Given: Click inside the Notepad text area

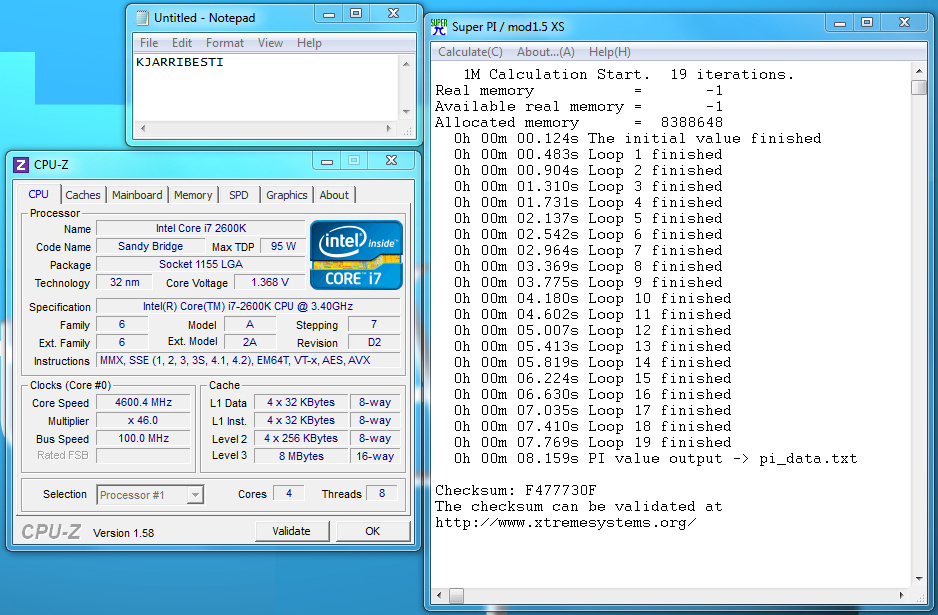Looking at the screenshot, I should 265,90.
